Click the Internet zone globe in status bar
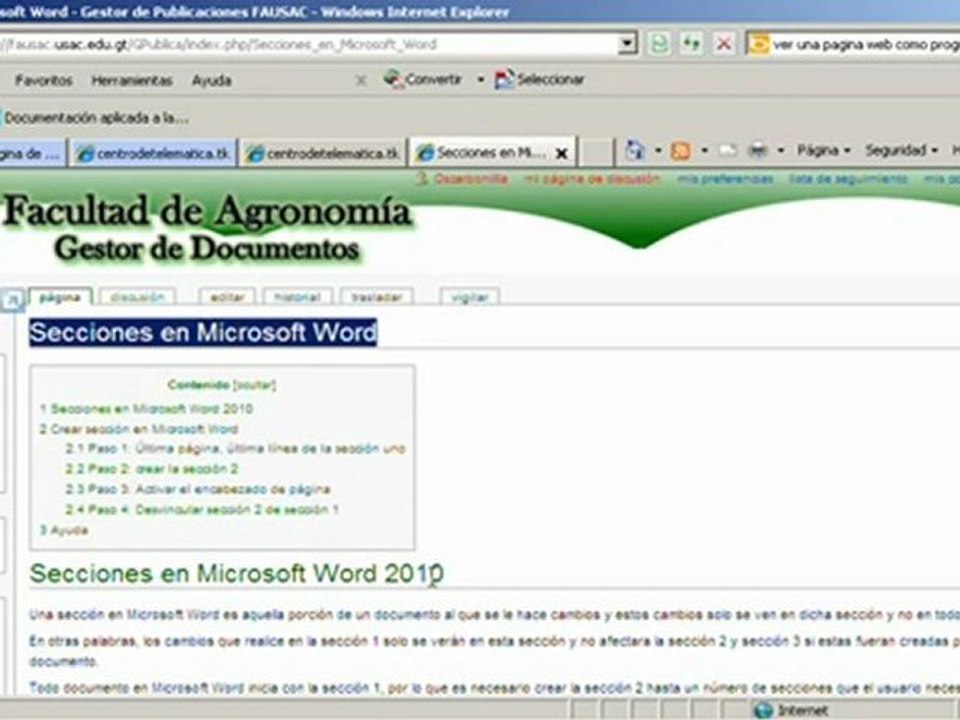The width and height of the screenshot is (960, 720). click(763, 710)
